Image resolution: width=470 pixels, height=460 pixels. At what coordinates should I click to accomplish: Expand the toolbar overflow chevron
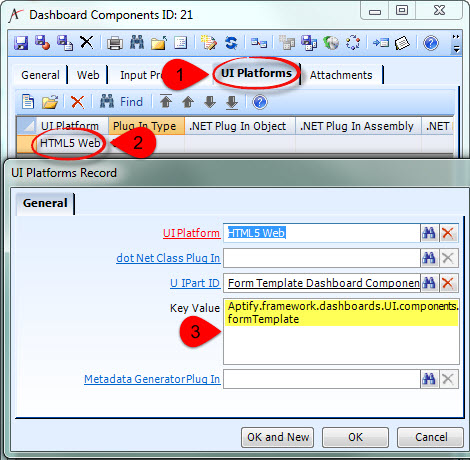(456, 43)
